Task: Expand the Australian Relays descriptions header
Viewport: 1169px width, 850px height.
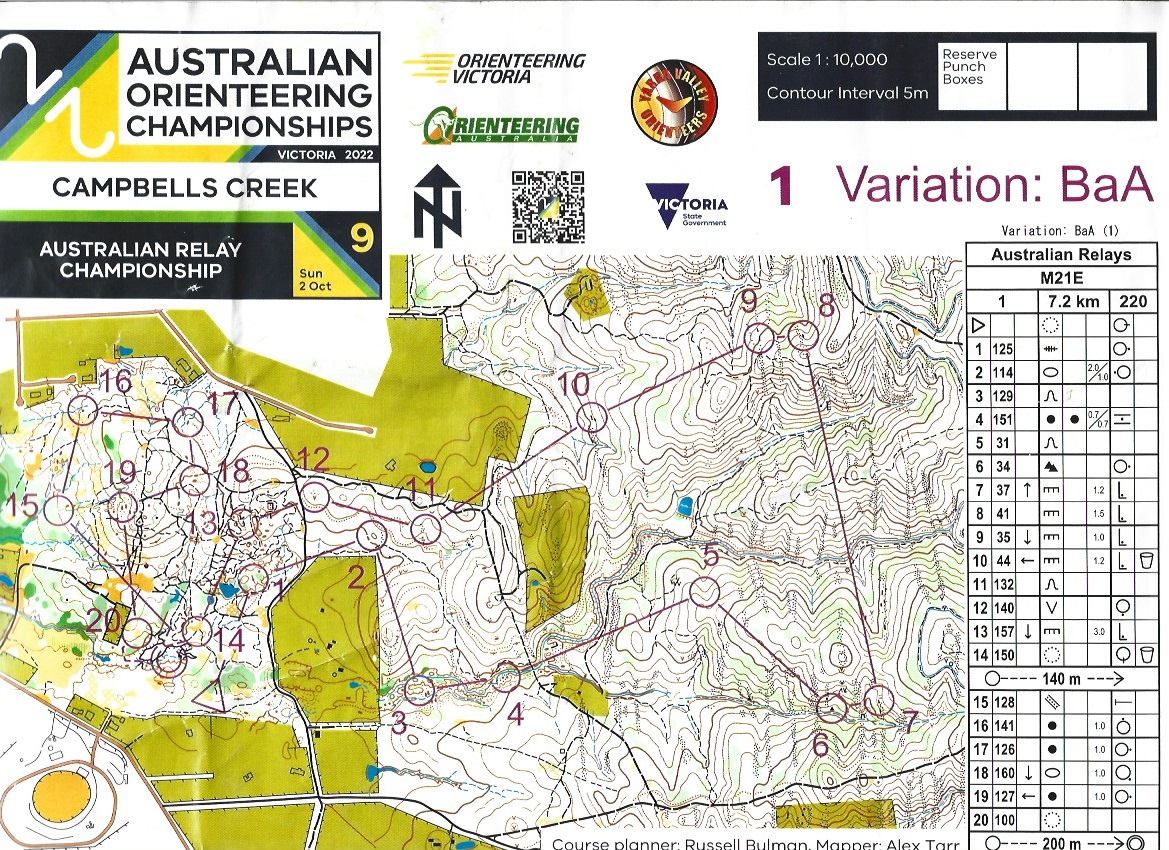Action: 1063,255
